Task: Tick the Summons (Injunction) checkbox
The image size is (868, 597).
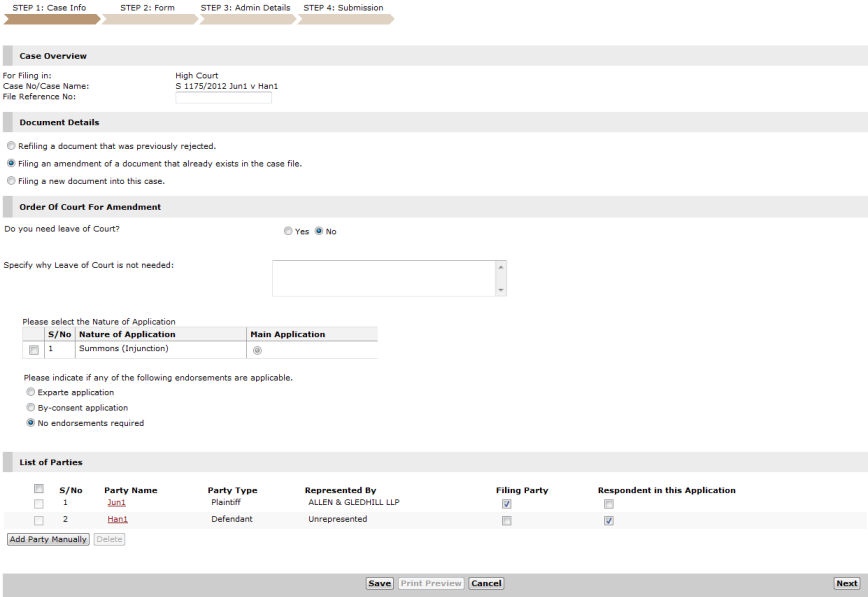Action: pyautogui.click(x=33, y=350)
